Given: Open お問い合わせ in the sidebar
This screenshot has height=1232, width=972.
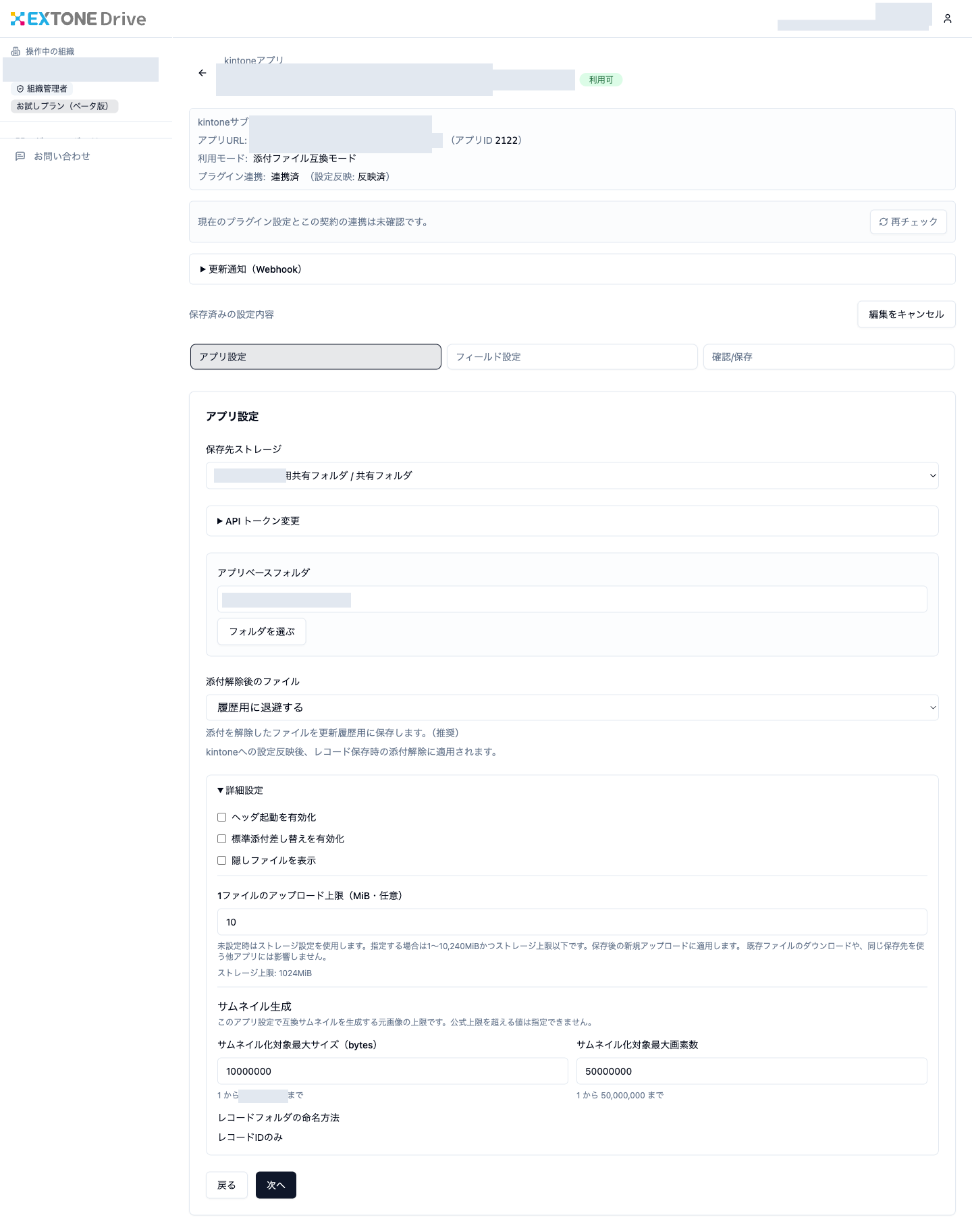Looking at the screenshot, I should click(x=62, y=156).
